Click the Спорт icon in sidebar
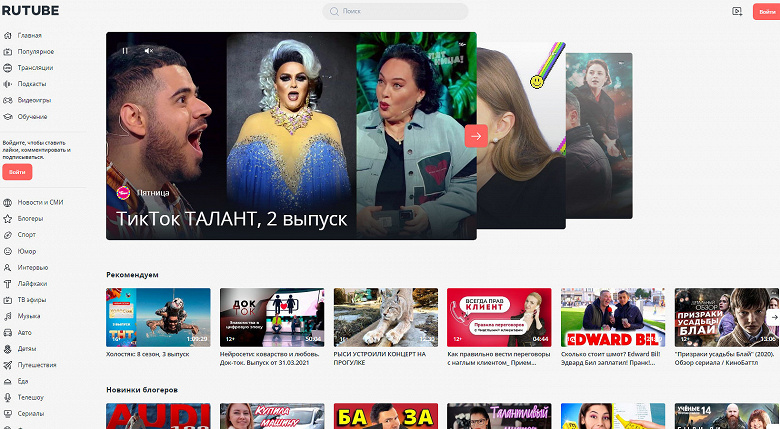The image size is (780, 429). pos(7,235)
